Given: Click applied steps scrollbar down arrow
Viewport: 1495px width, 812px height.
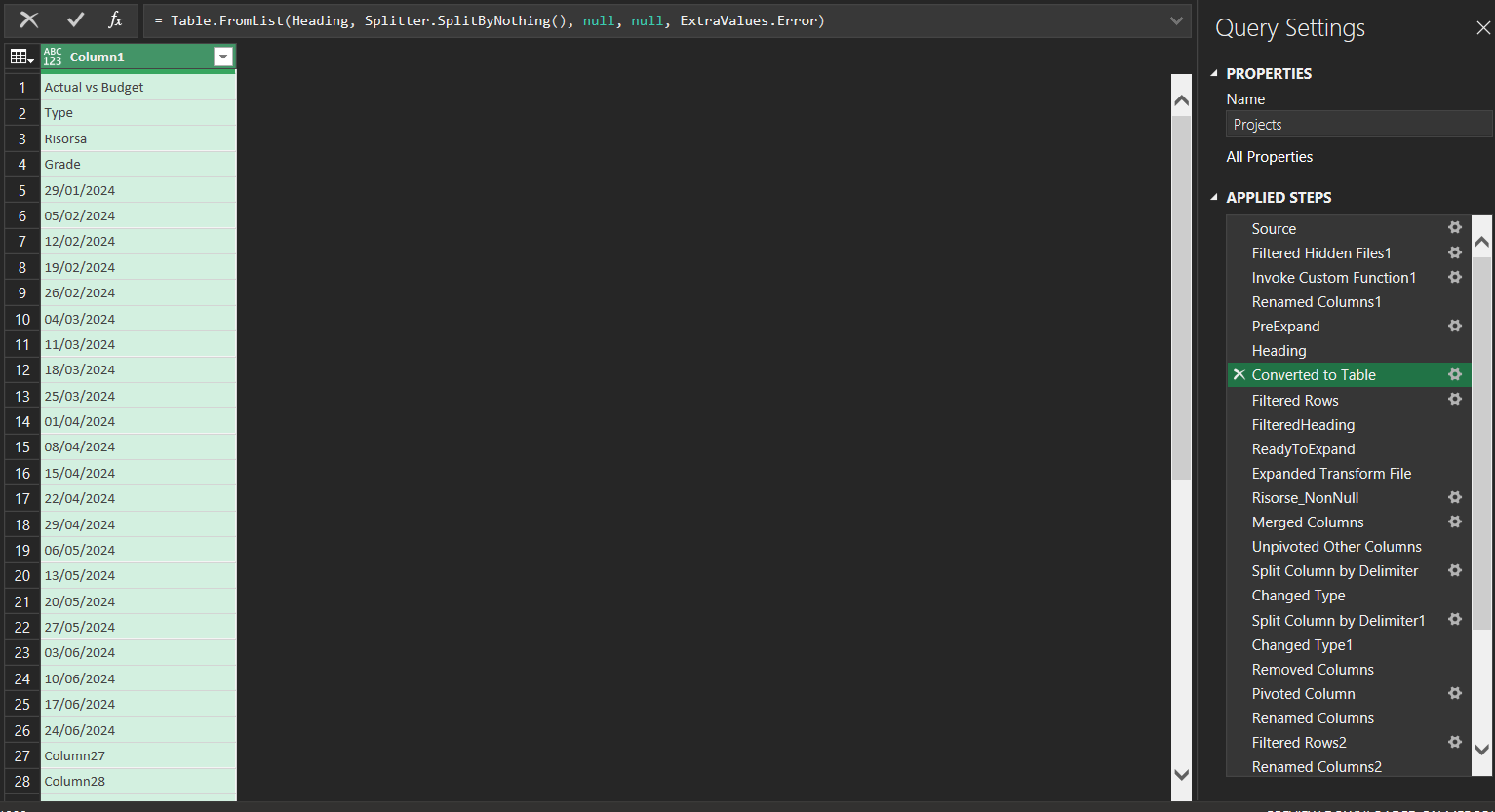Looking at the screenshot, I should [1481, 750].
